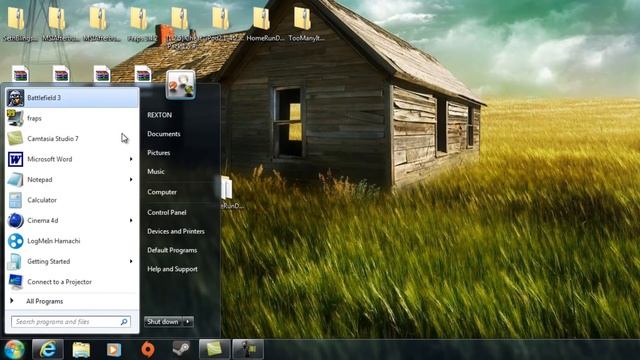The height and width of the screenshot is (360, 640).
Task: Open Default Programs
Action: point(172,250)
